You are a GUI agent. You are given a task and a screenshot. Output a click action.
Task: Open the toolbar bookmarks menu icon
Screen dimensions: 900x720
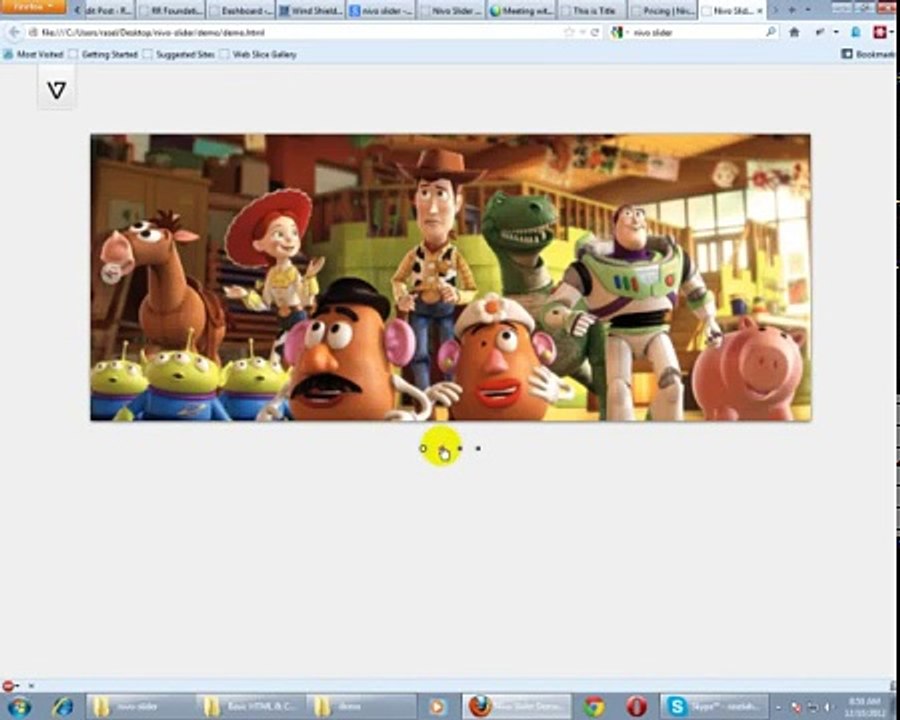(x=821, y=33)
